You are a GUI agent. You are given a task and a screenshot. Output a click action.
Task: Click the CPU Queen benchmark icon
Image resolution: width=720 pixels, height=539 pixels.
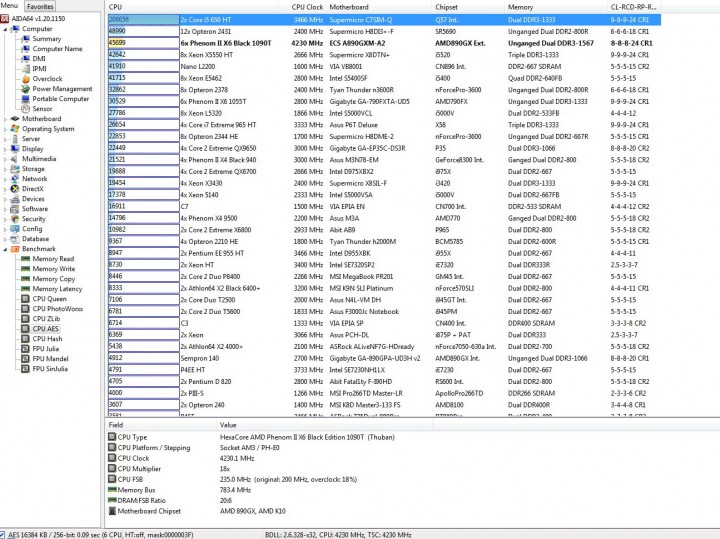pos(26,299)
